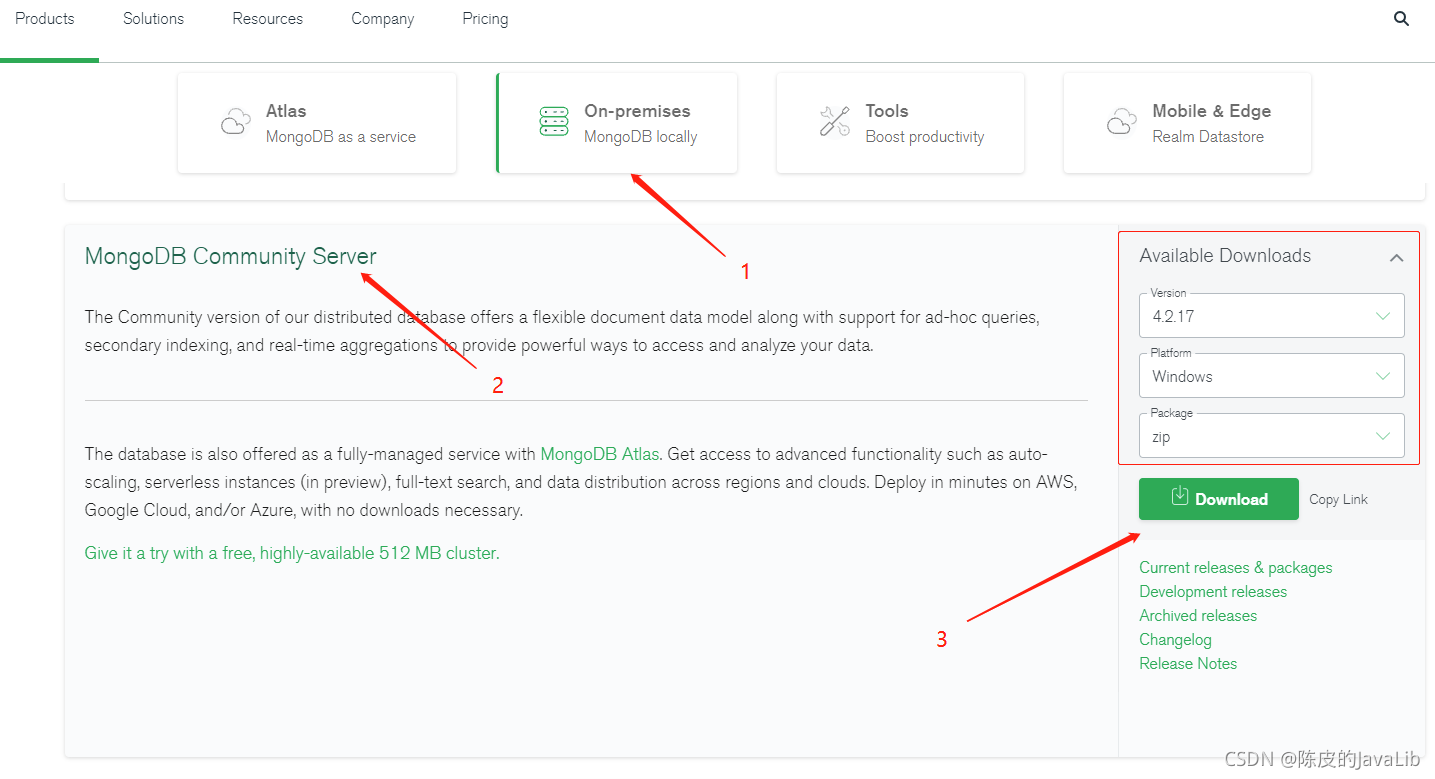The height and width of the screenshot is (779, 1435).
Task: Open the Package zip dropdown
Action: coord(1271,436)
